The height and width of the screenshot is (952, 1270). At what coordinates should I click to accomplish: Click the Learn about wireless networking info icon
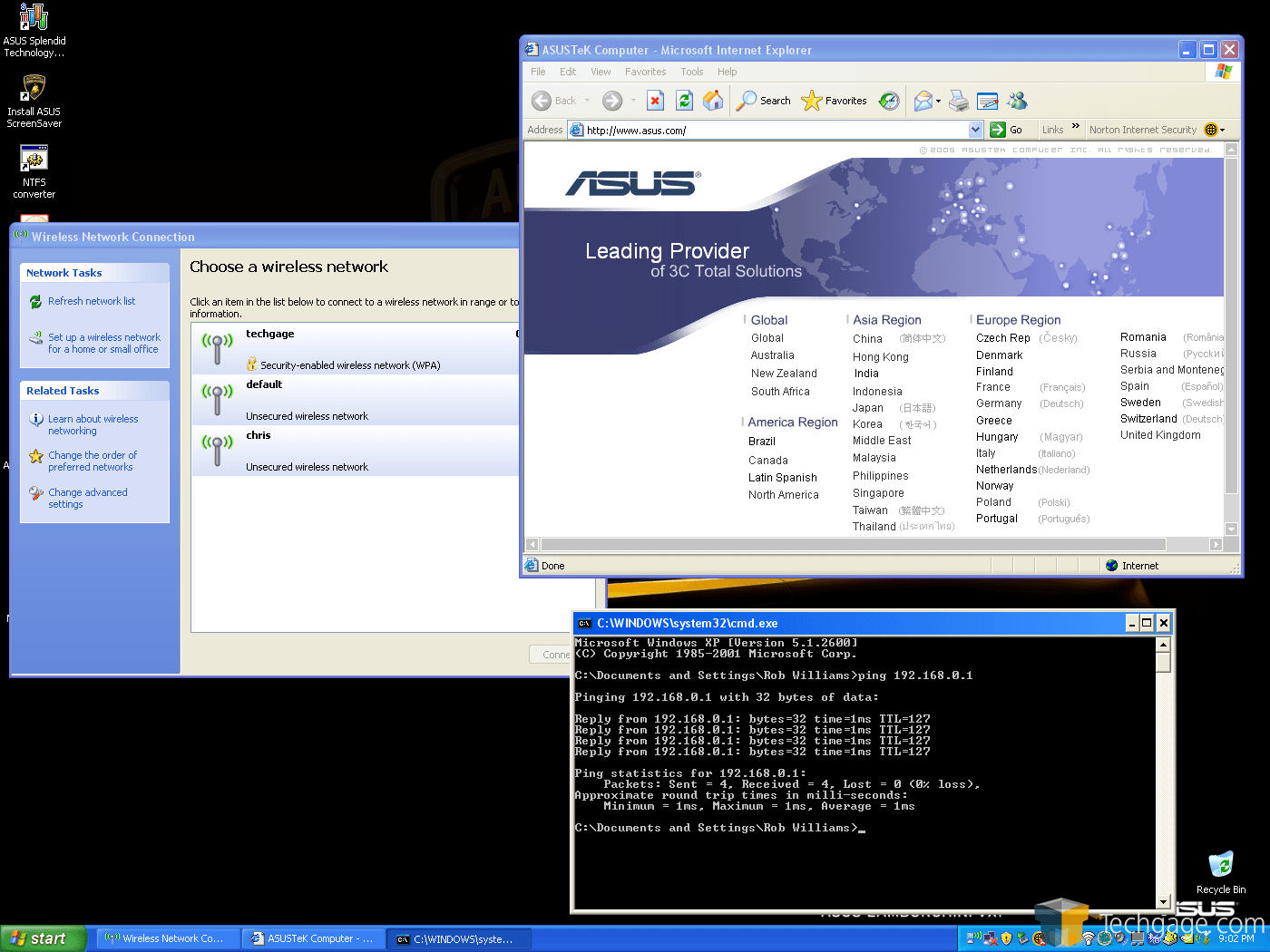point(36,419)
